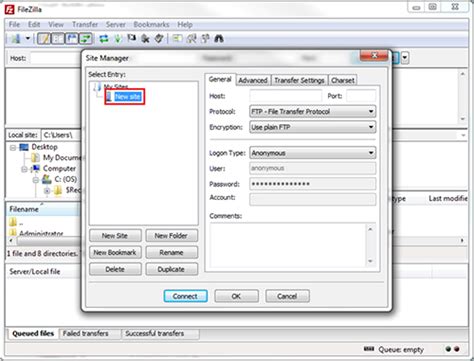Switch to the Charset tab
This screenshot has height=361, width=474.
[343, 80]
